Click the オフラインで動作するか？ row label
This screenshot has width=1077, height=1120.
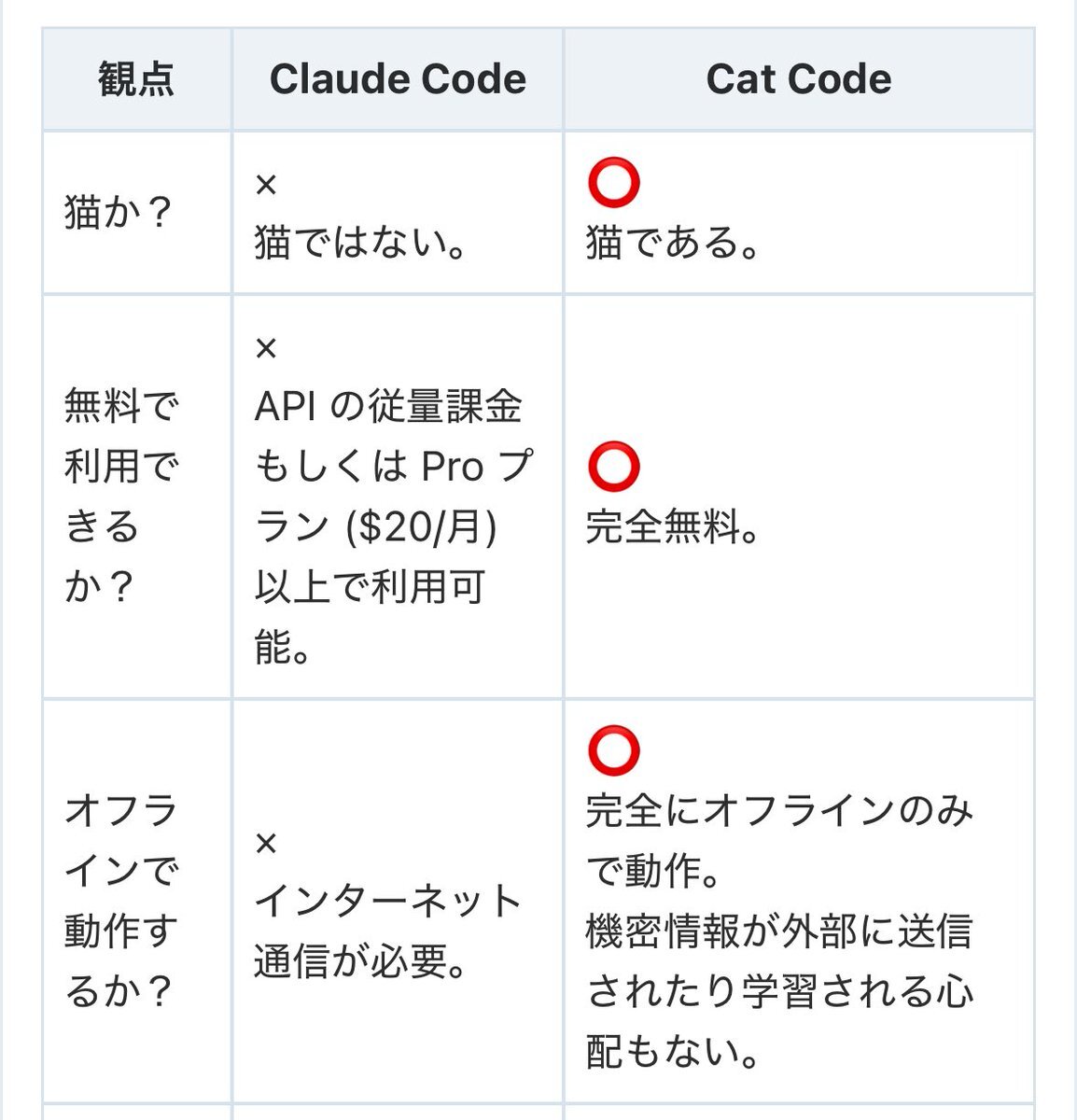point(120,901)
